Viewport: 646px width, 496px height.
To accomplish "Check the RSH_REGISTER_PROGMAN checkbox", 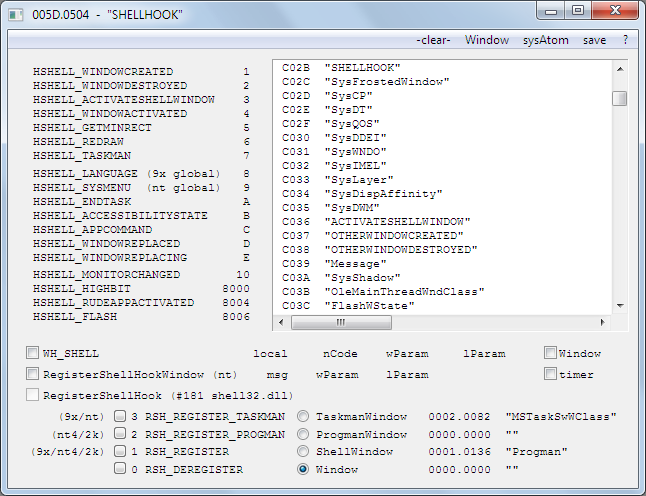I will pyautogui.click(x=120, y=433).
